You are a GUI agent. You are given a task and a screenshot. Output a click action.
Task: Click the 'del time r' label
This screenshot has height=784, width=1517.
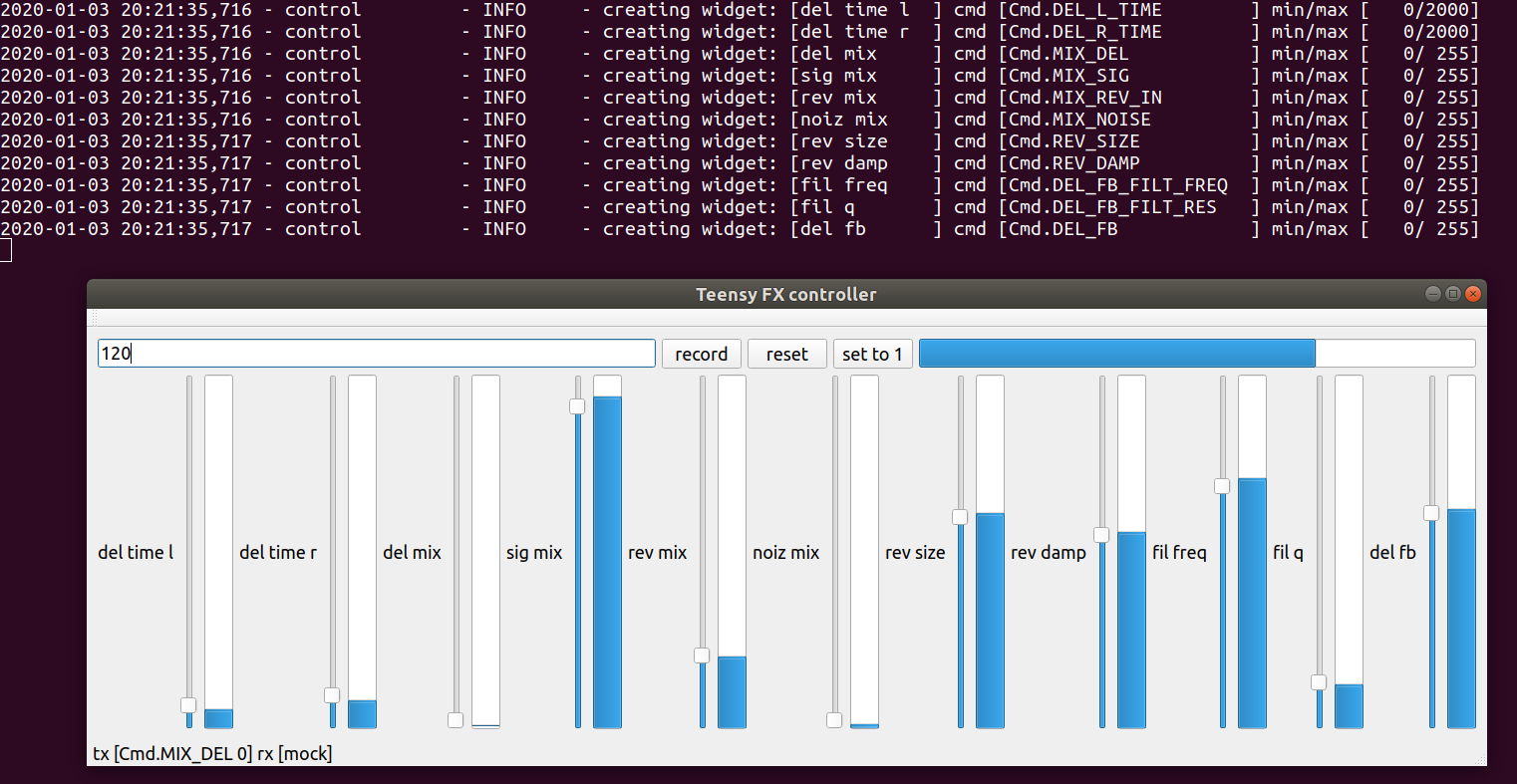[x=278, y=552]
